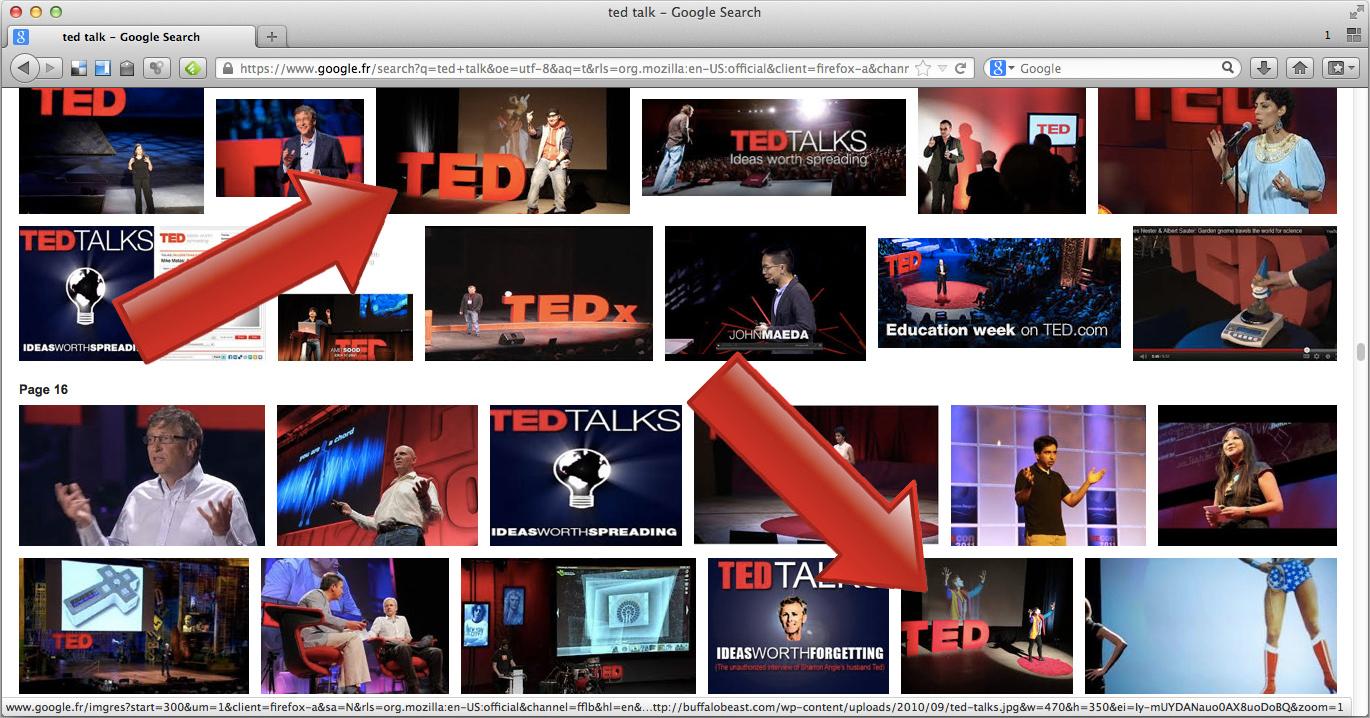This screenshot has height=718, width=1370.
Task: Open the speaker in orange hoodie thumbnail
Action: (x=503, y=151)
